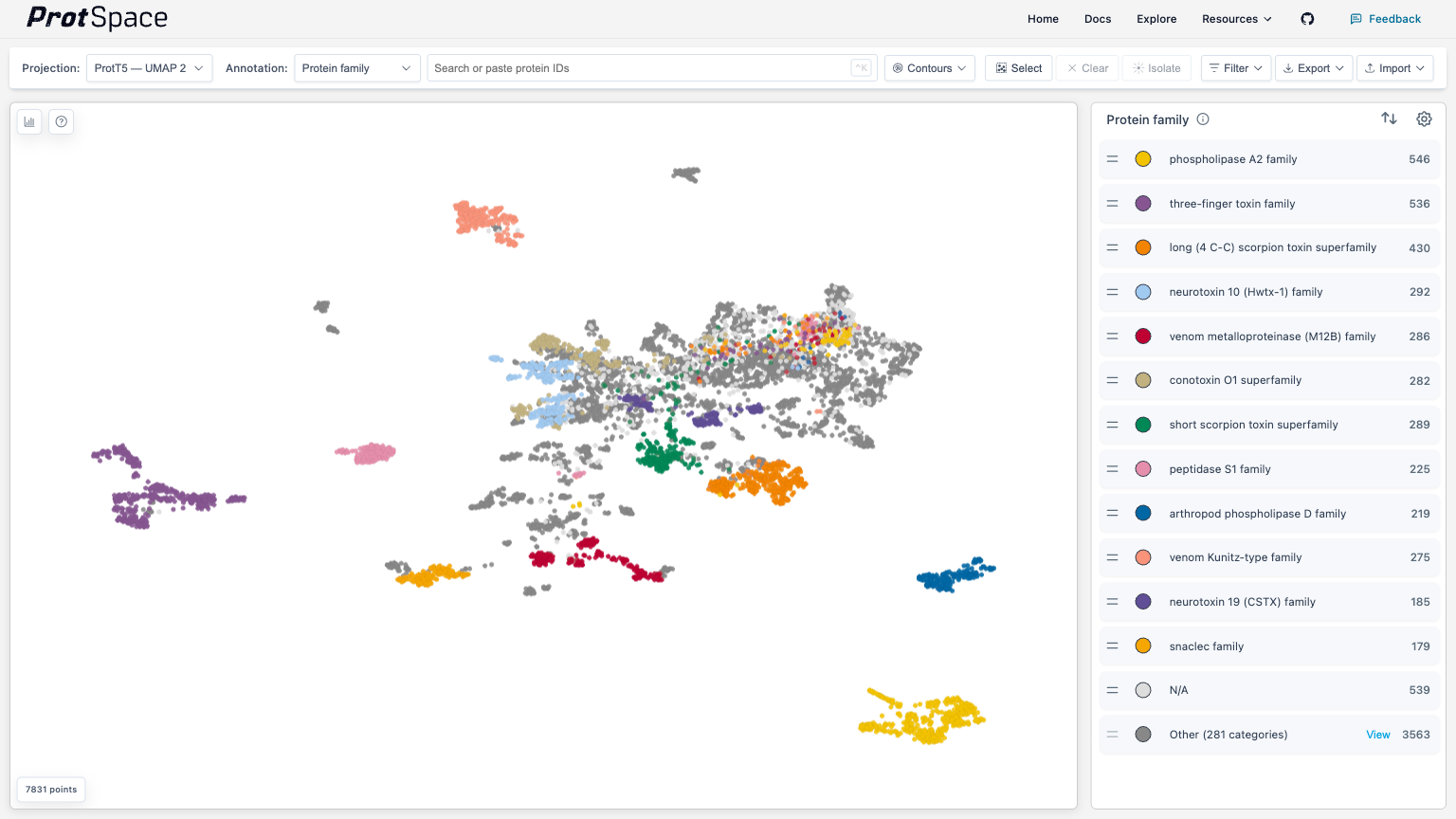The width and height of the screenshot is (1456, 819).
Task: View the Other categories list
Action: click(1378, 735)
